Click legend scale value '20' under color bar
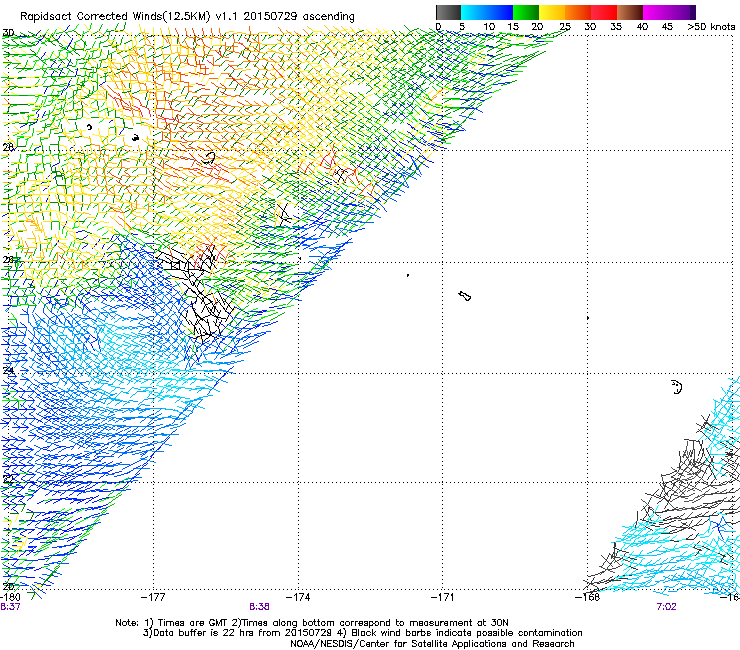740x650 pixels. click(x=537, y=27)
